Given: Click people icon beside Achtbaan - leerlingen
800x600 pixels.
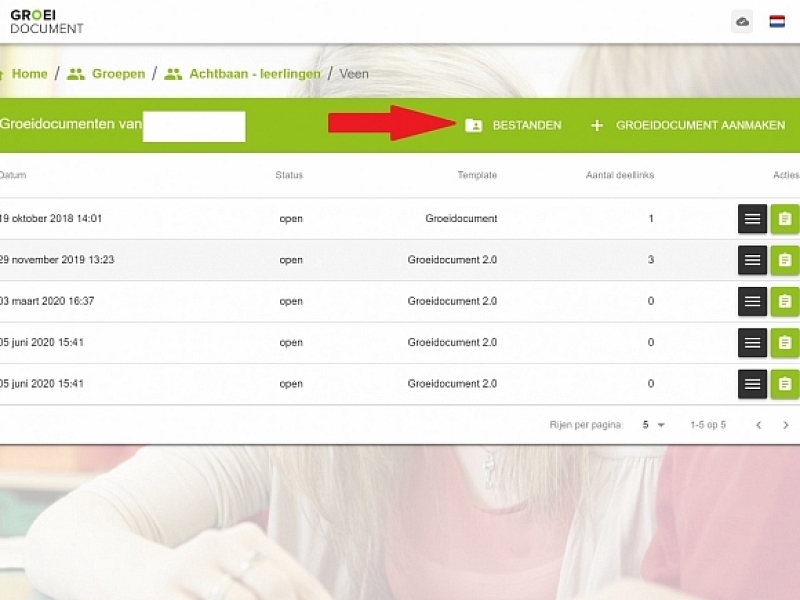Looking at the screenshot, I should 173,74.
